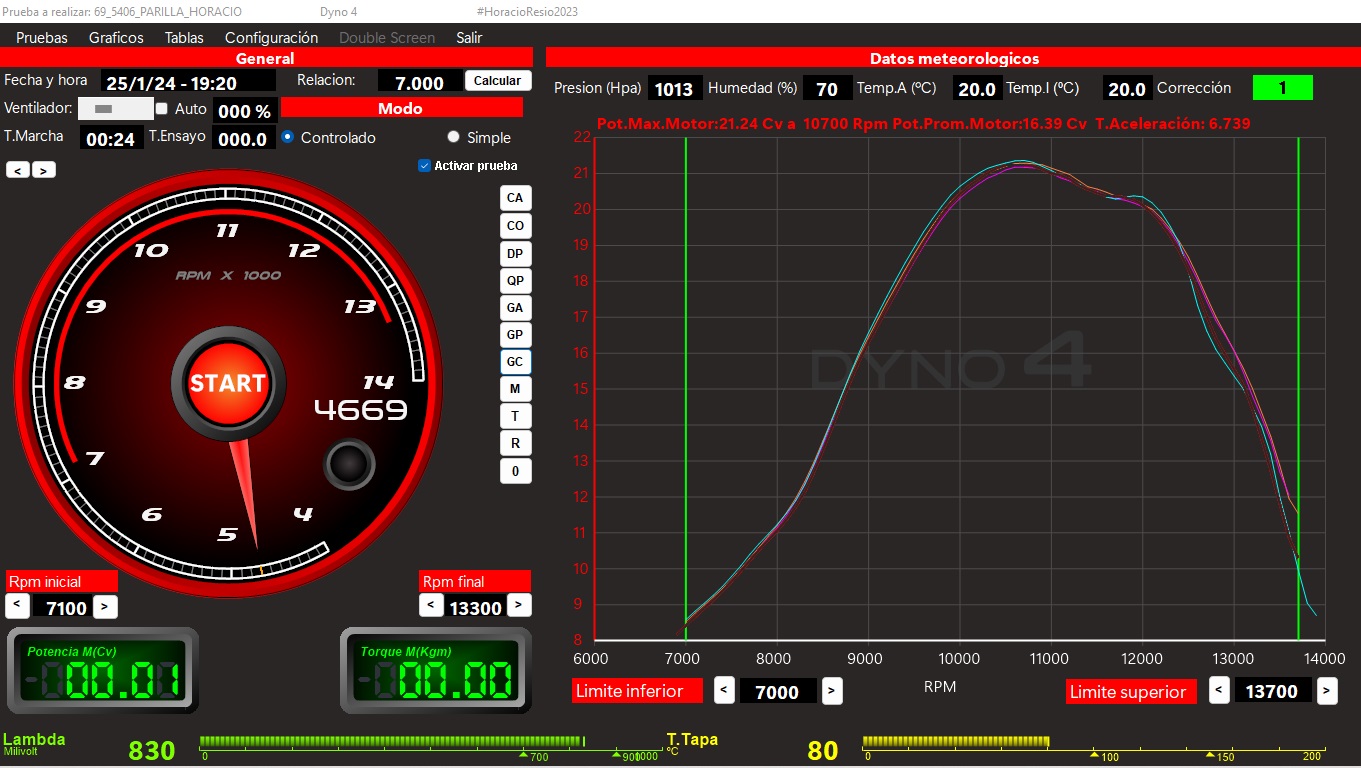Click the Salir menu option
The height and width of the screenshot is (768, 1361).
(x=469, y=38)
